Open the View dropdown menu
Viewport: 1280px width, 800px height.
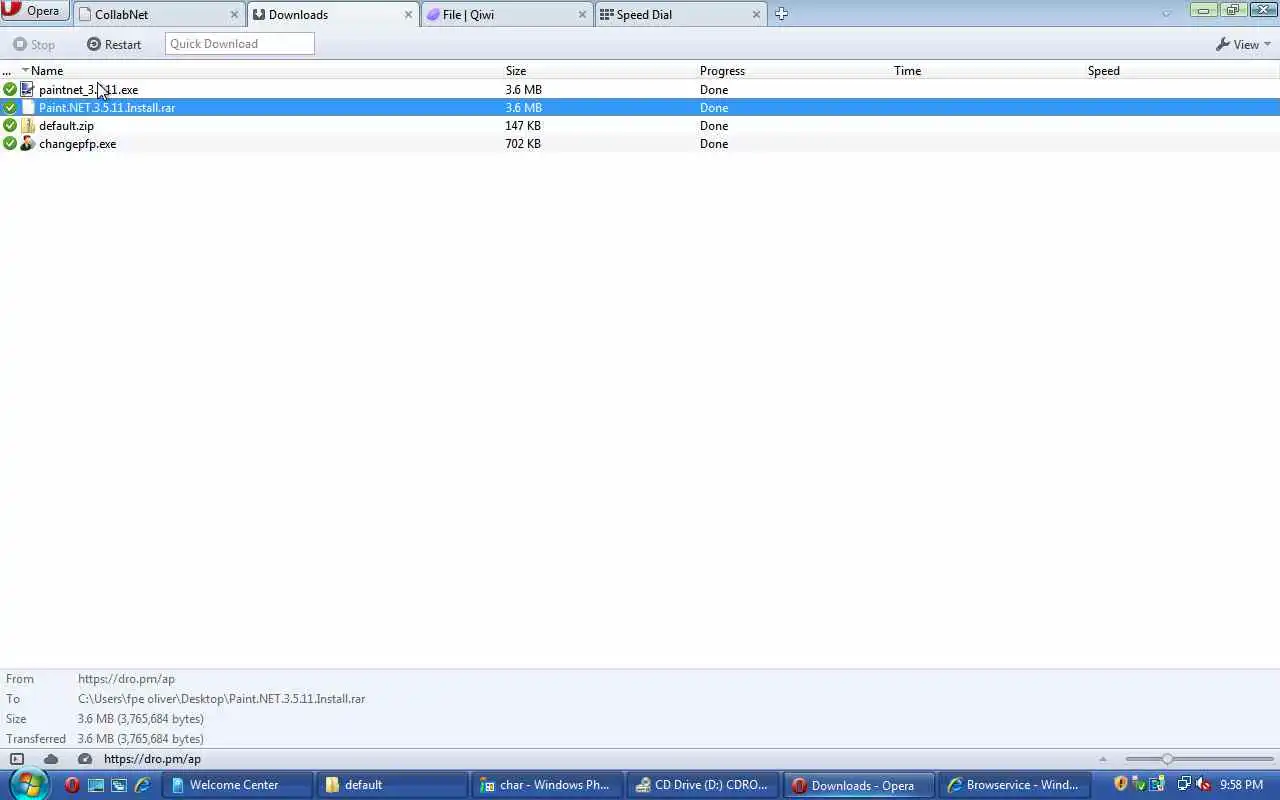[x=1243, y=44]
